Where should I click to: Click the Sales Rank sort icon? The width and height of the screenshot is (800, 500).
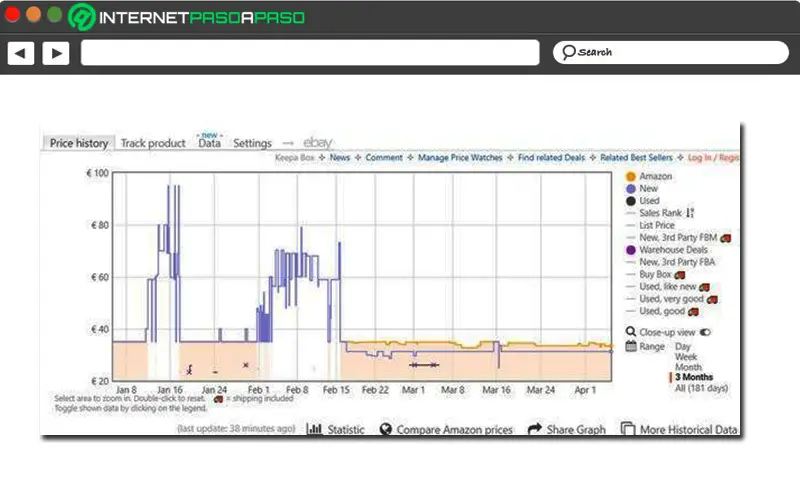coord(690,213)
